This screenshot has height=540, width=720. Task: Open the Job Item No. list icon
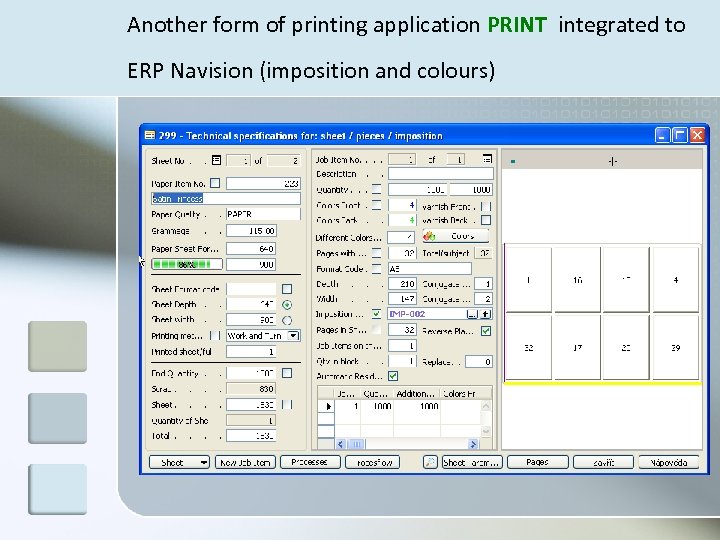tap(487, 159)
